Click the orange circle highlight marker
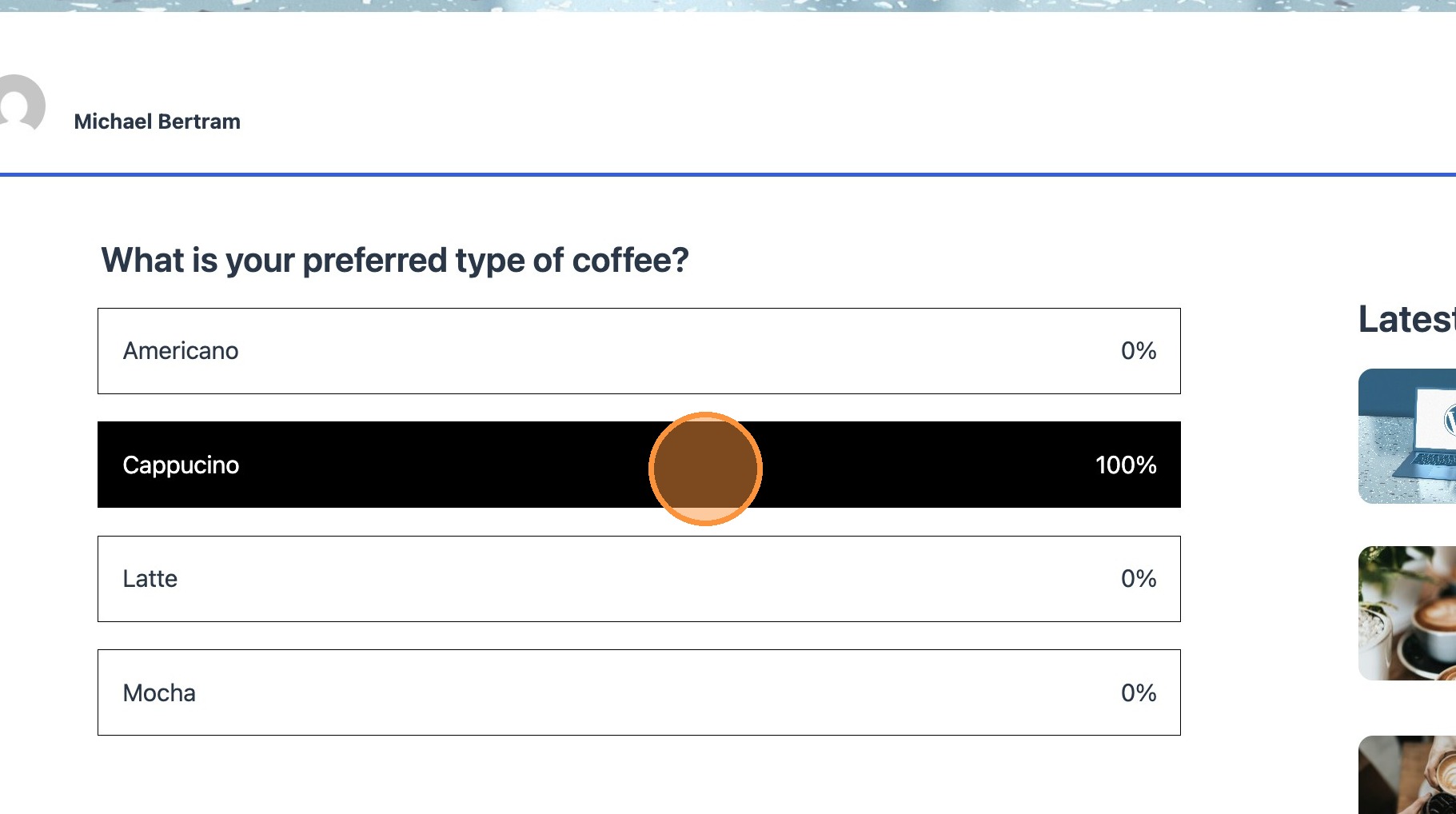 pos(705,469)
